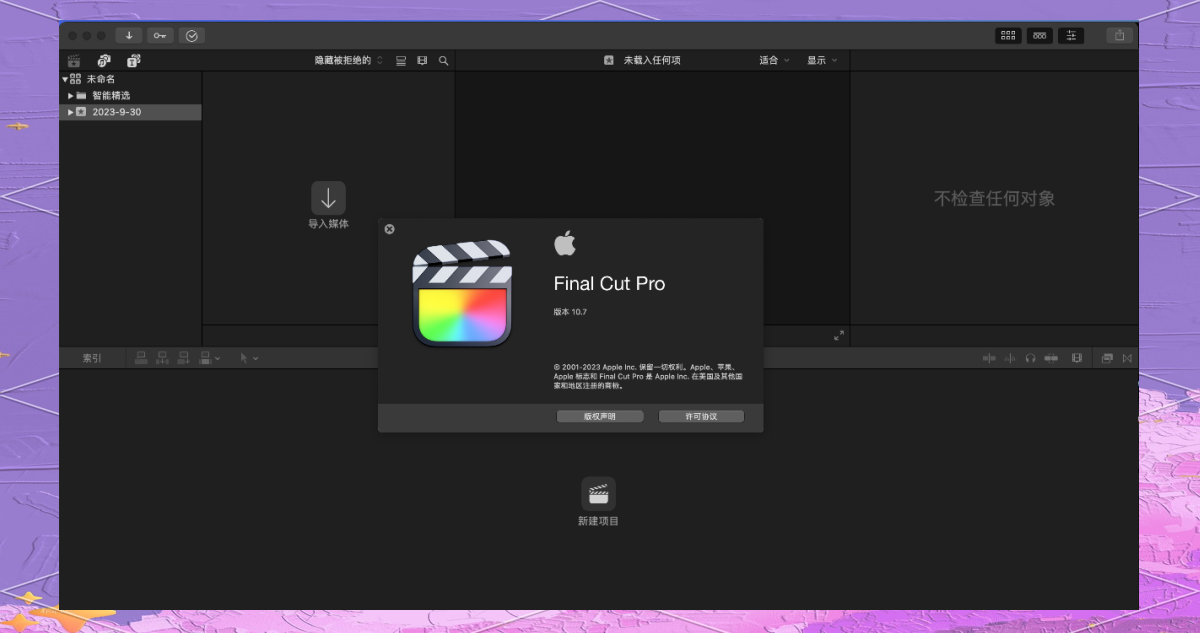Open the edit mode chevron dropdown
This screenshot has width=1200, height=633.
point(218,358)
